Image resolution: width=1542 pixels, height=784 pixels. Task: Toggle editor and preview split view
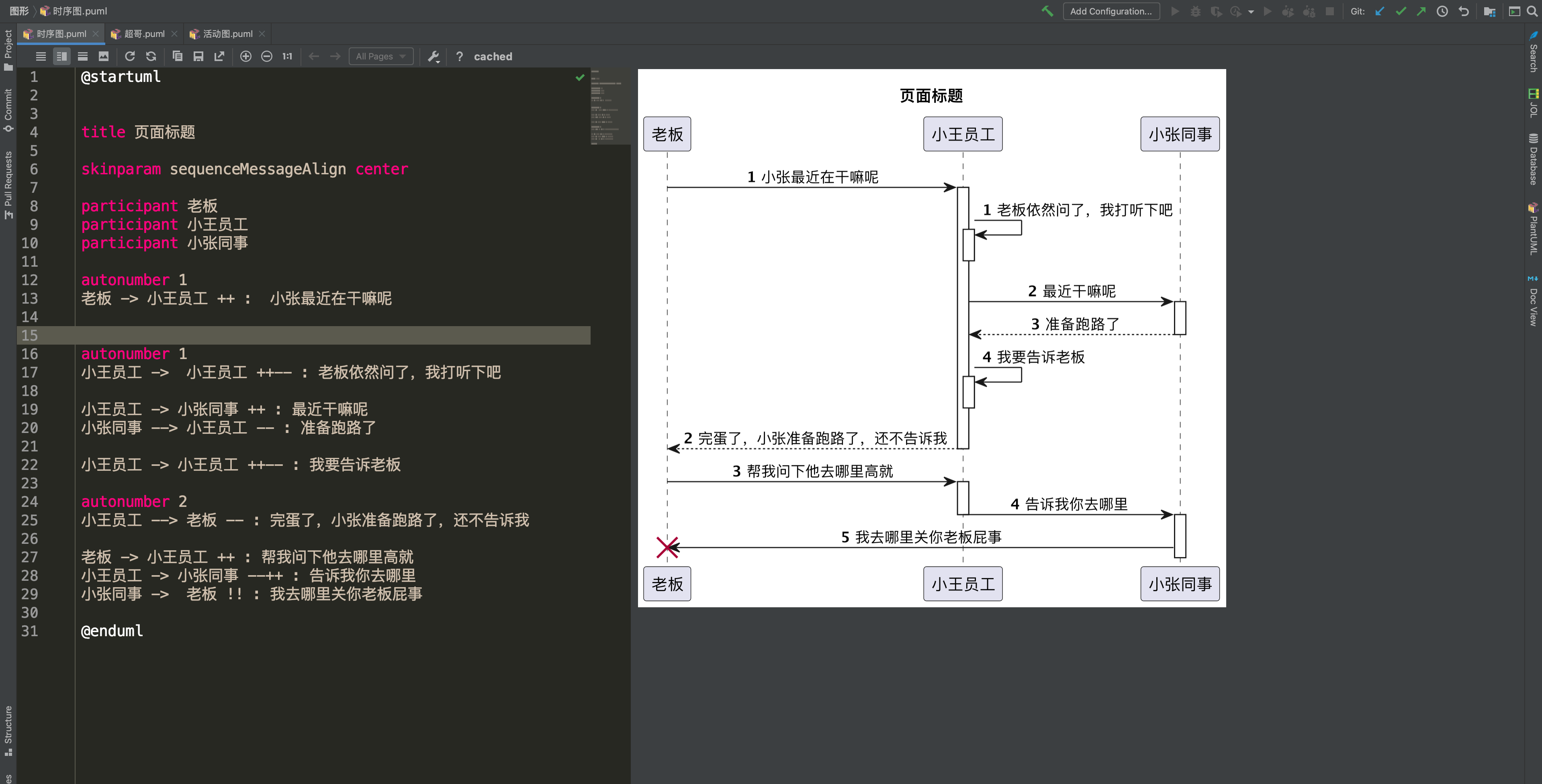(x=61, y=56)
